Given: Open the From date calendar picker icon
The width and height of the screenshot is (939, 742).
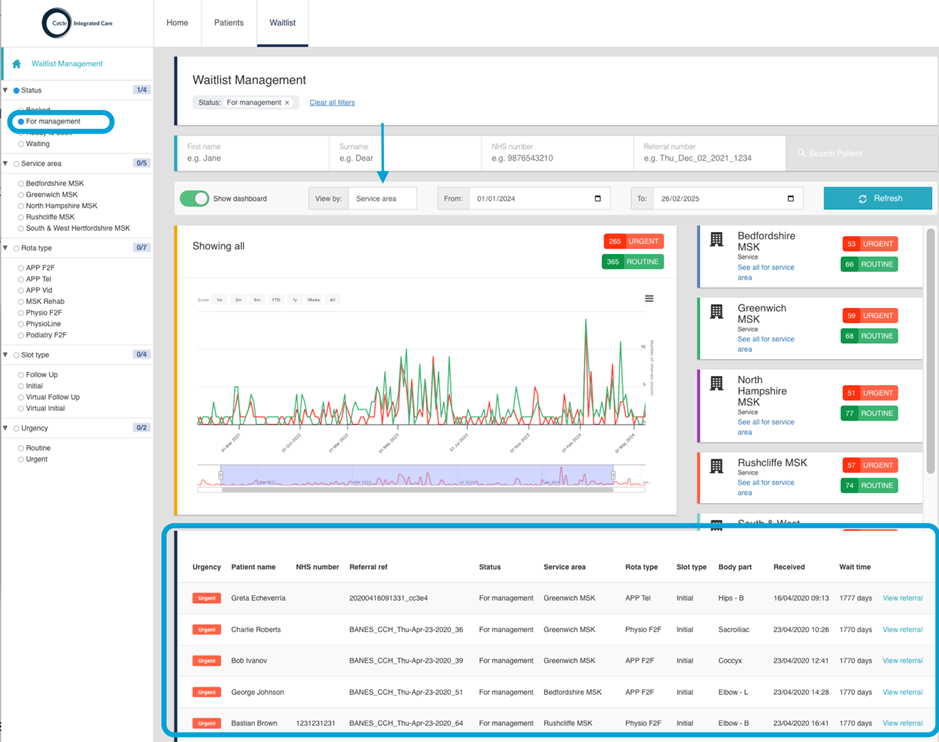Looking at the screenshot, I should (598, 199).
